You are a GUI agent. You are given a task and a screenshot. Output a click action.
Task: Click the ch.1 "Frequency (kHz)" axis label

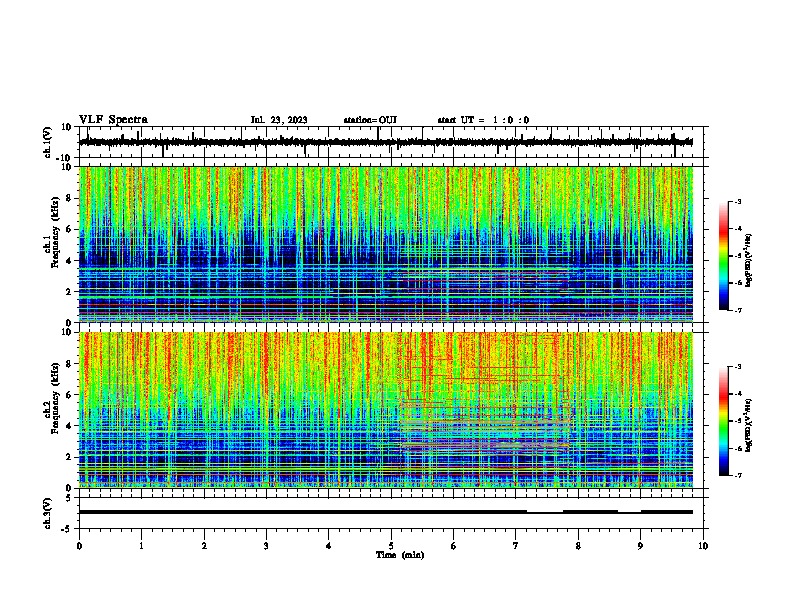point(55,232)
